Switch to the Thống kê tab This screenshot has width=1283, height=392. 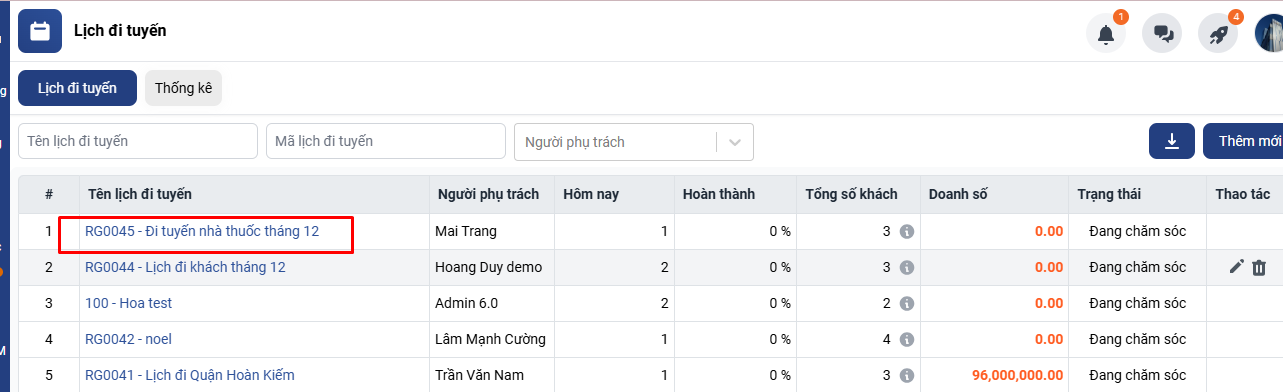(x=183, y=88)
